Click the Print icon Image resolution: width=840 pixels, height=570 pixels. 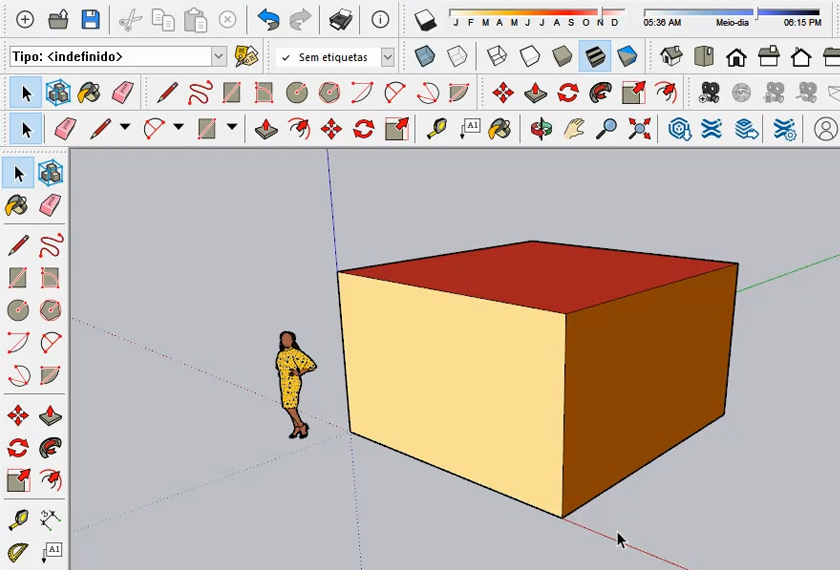point(341,19)
